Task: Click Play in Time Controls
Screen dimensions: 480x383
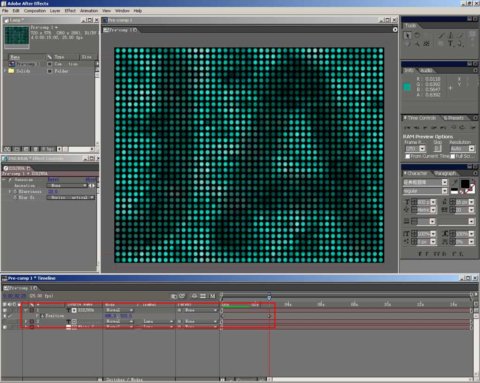Action: (x=425, y=127)
